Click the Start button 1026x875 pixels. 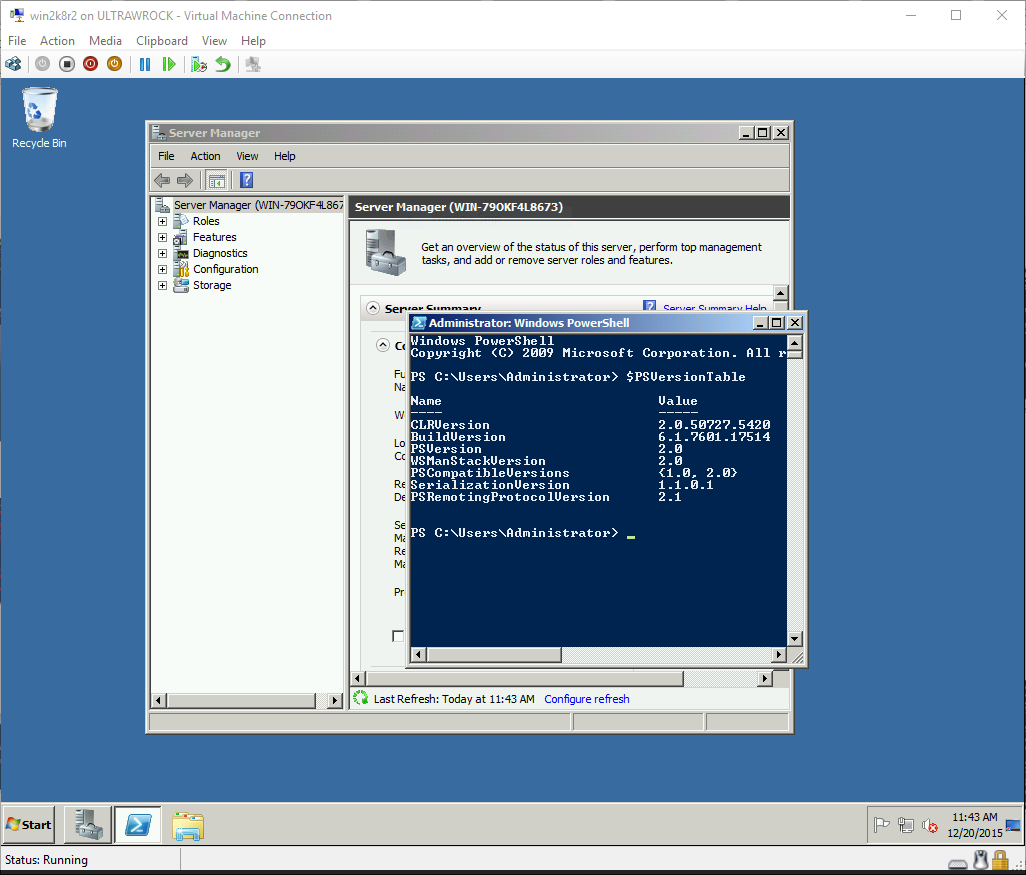29,825
